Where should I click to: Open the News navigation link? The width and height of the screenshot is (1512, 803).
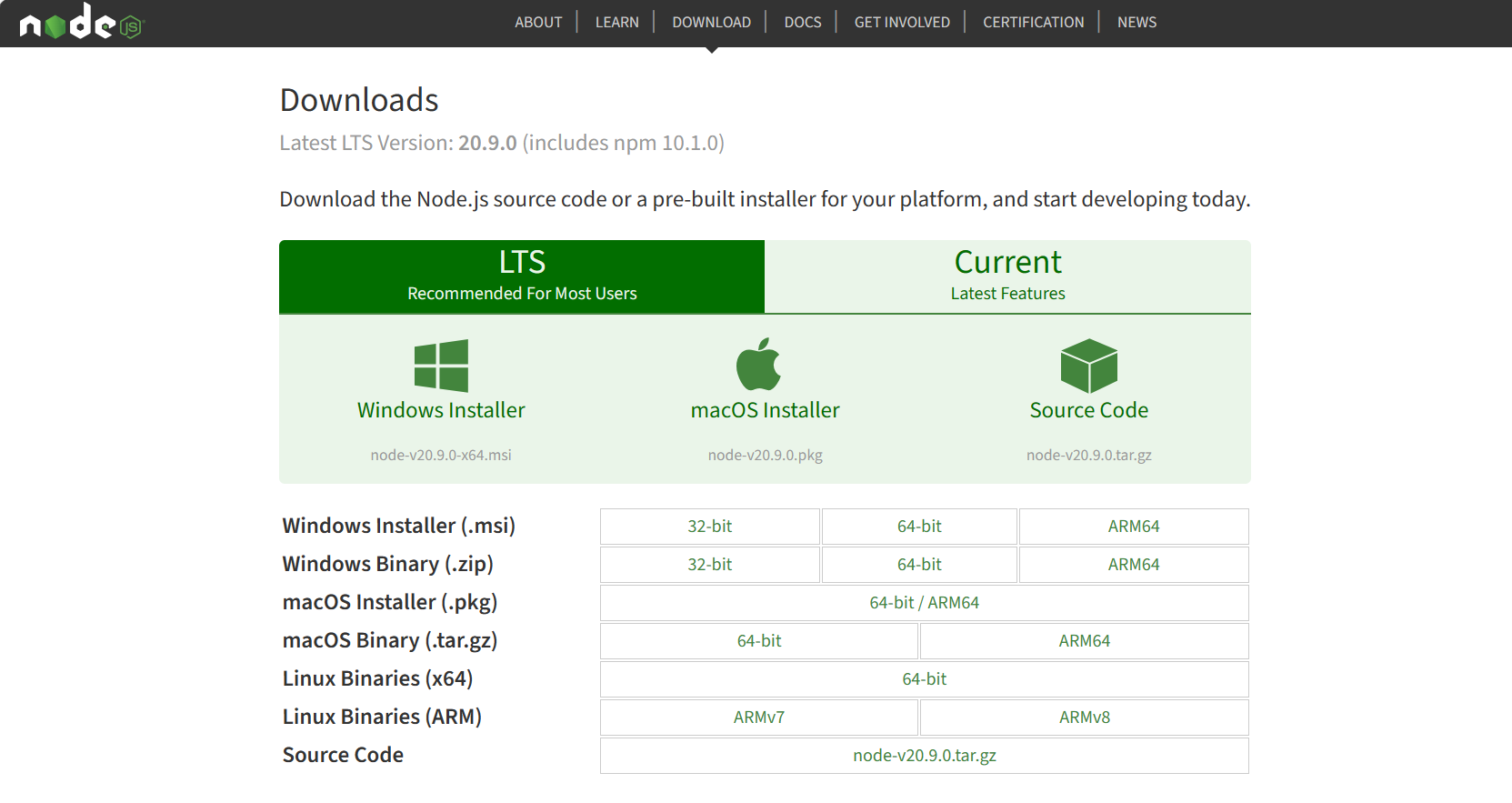click(x=1137, y=22)
